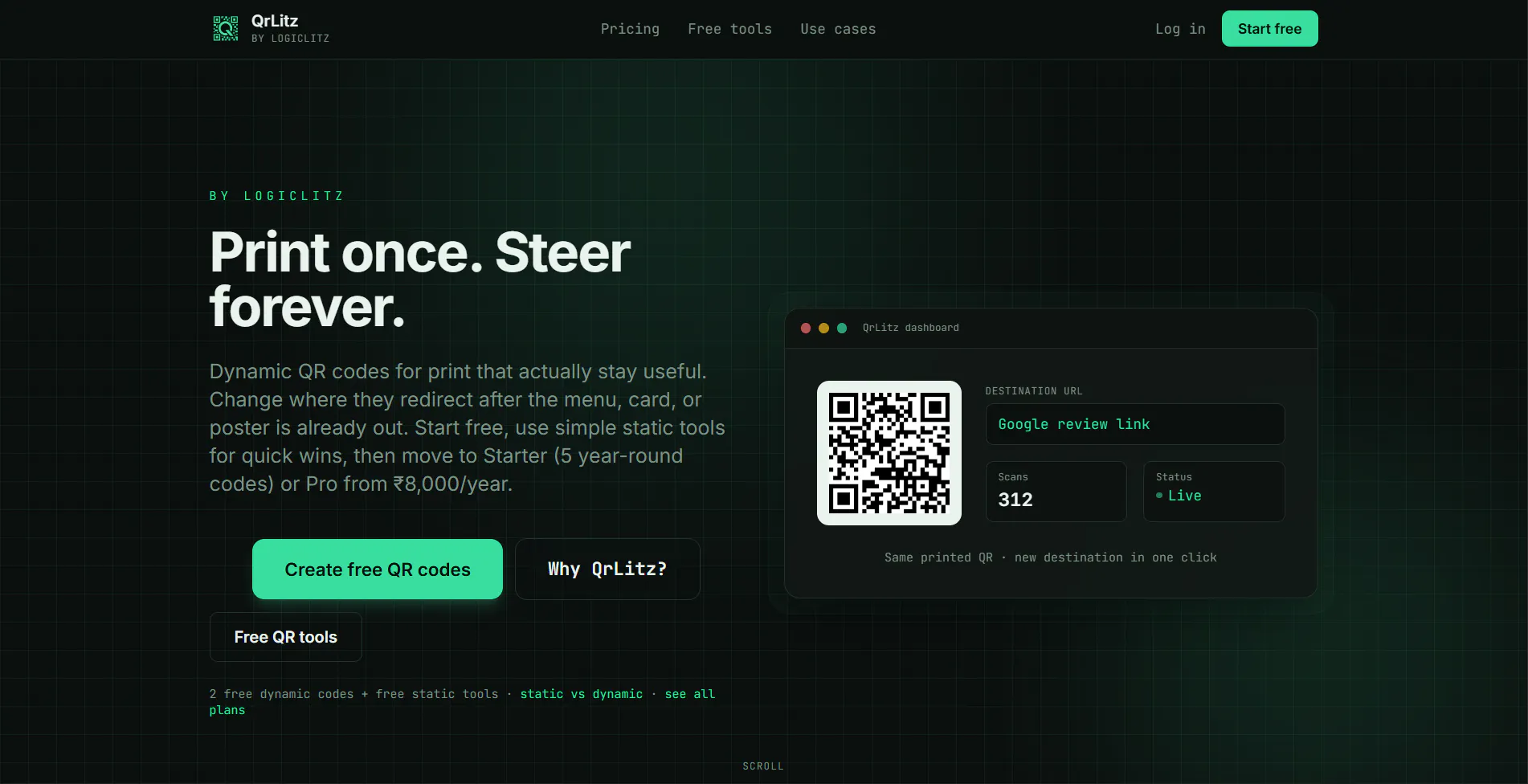Click the yellow dot in dashboard titlebar

click(823, 328)
